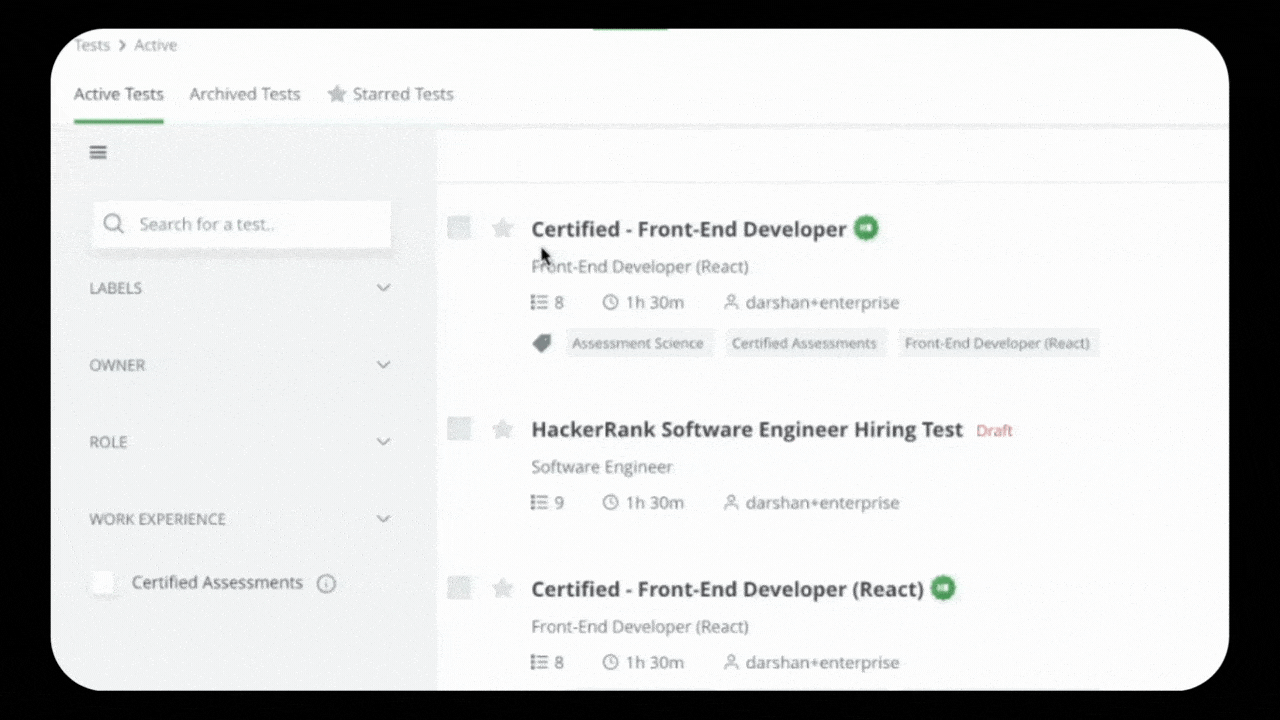Click green badge beside Front-End Developer (React) title

(x=943, y=588)
